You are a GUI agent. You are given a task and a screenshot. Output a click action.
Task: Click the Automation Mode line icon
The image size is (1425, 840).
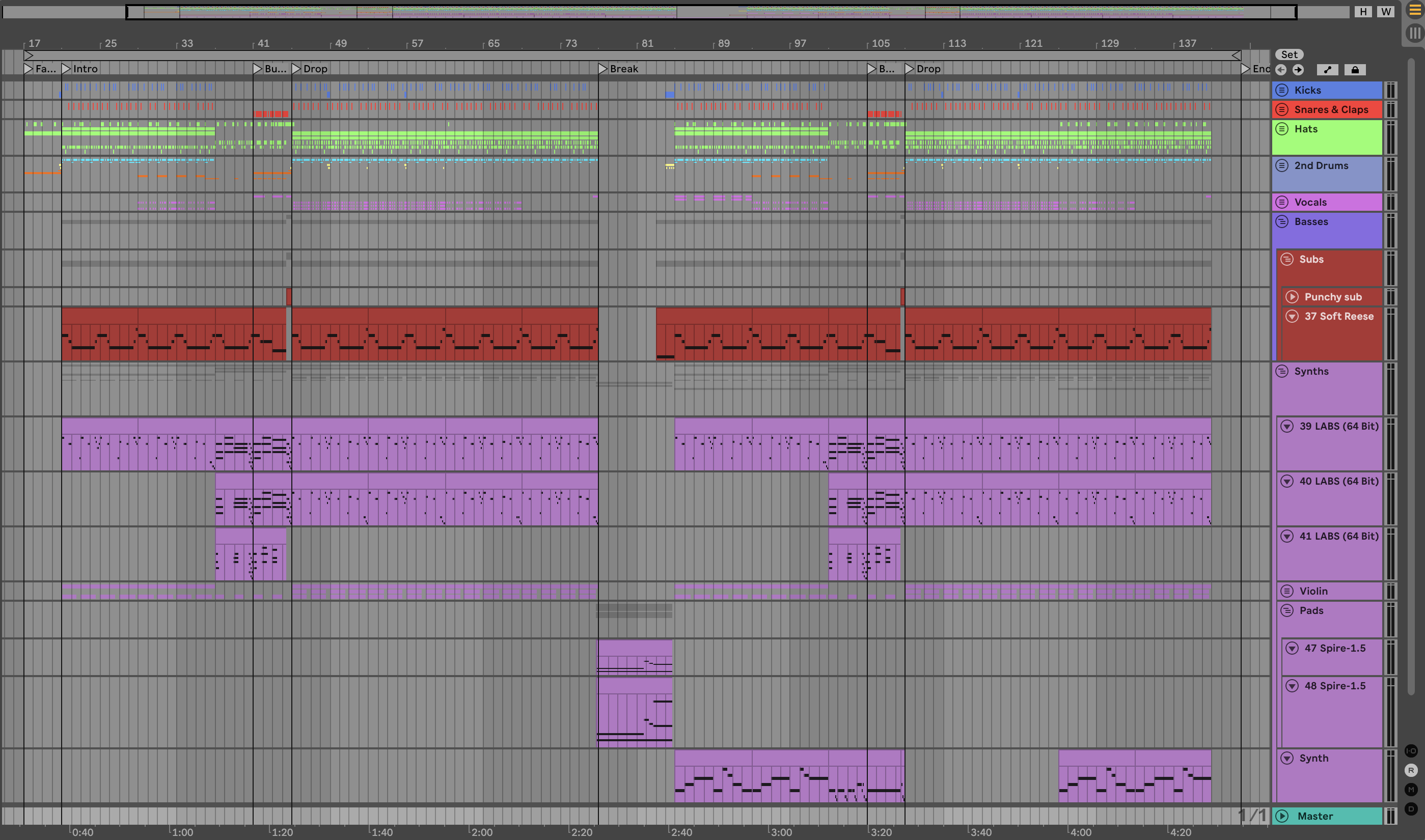[1327, 70]
